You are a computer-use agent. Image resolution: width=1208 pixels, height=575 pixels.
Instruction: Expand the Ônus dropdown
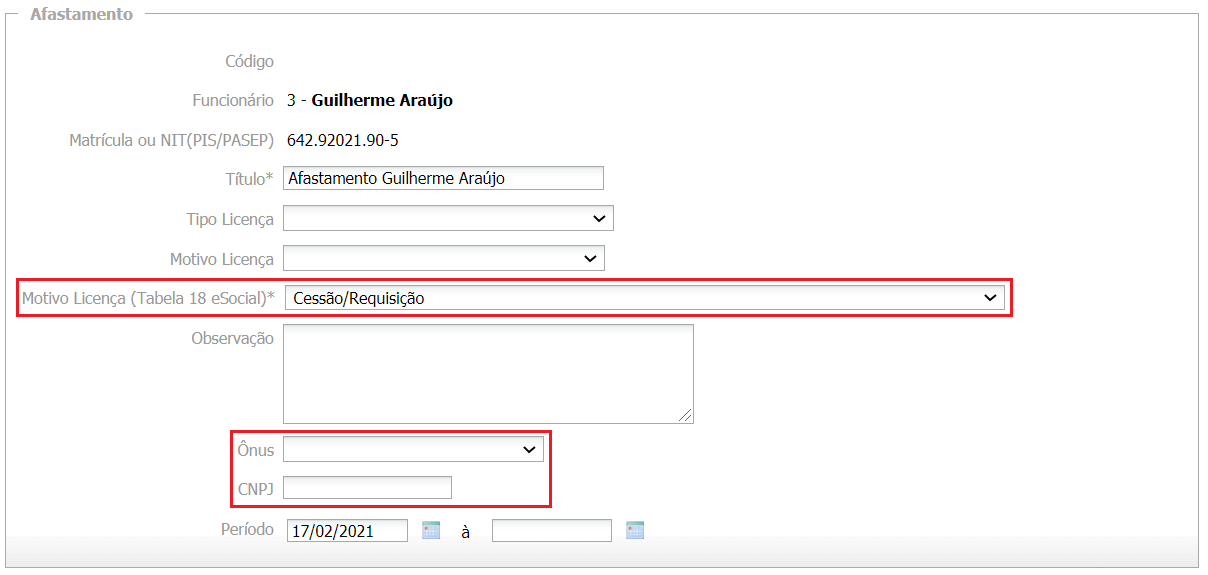click(x=413, y=450)
